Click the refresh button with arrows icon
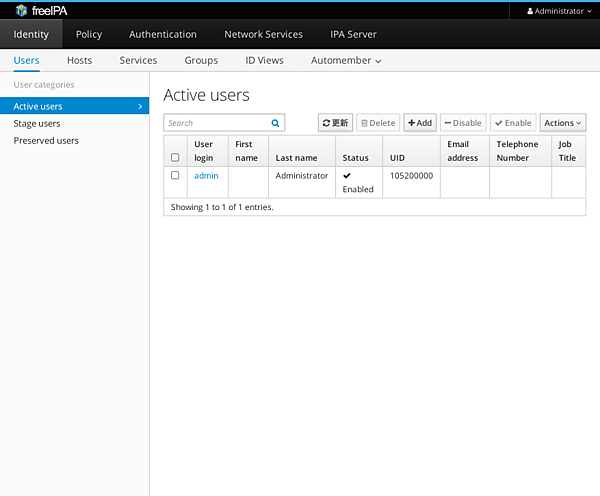 pos(335,123)
